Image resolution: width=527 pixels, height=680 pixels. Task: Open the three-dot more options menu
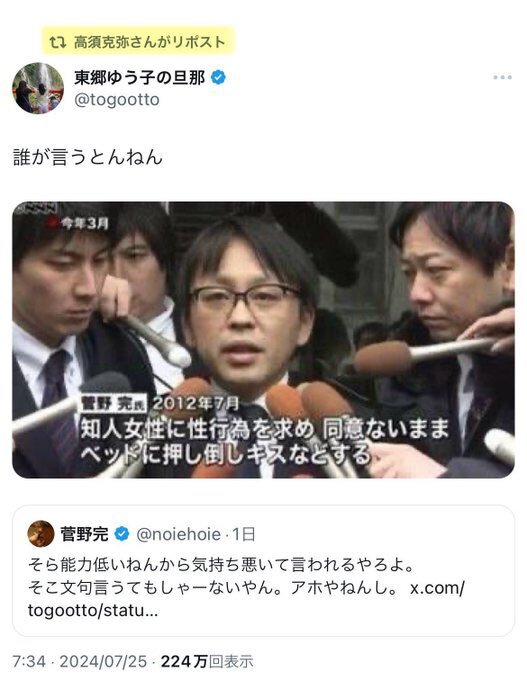click(x=502, y=77)
